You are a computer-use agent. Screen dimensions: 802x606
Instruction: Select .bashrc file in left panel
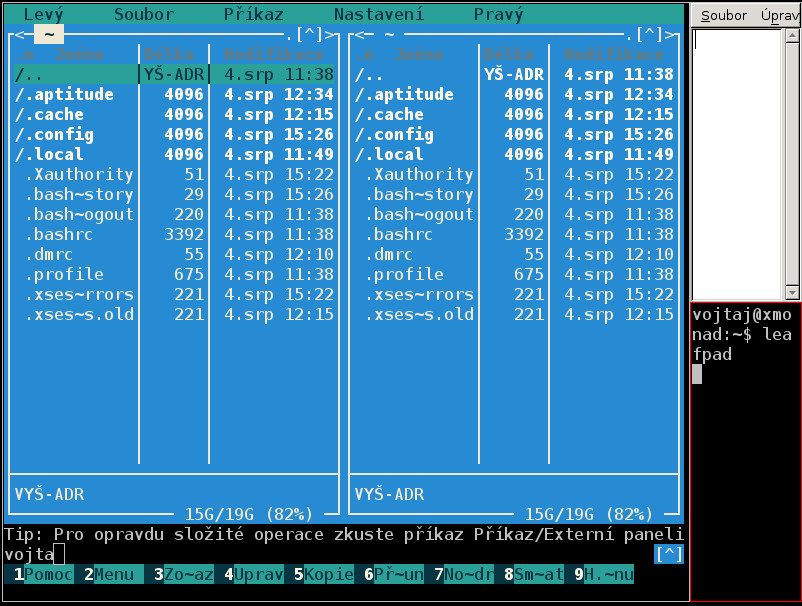tap(174, 234)
